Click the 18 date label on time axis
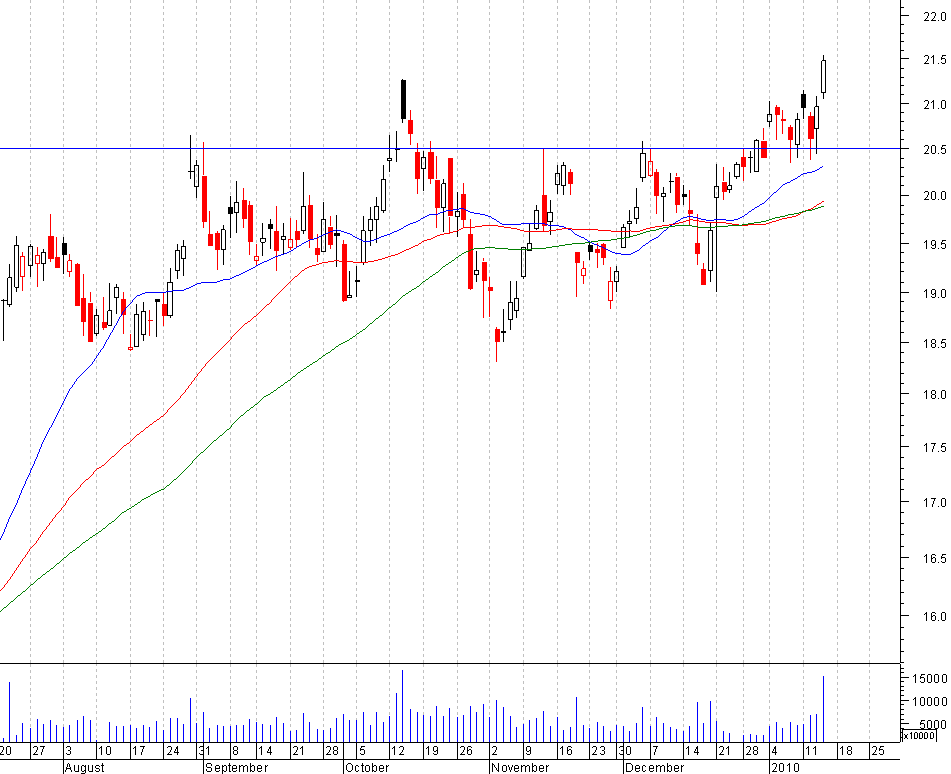The height and width of the screenshot is (774, 951). click(845, 750)
